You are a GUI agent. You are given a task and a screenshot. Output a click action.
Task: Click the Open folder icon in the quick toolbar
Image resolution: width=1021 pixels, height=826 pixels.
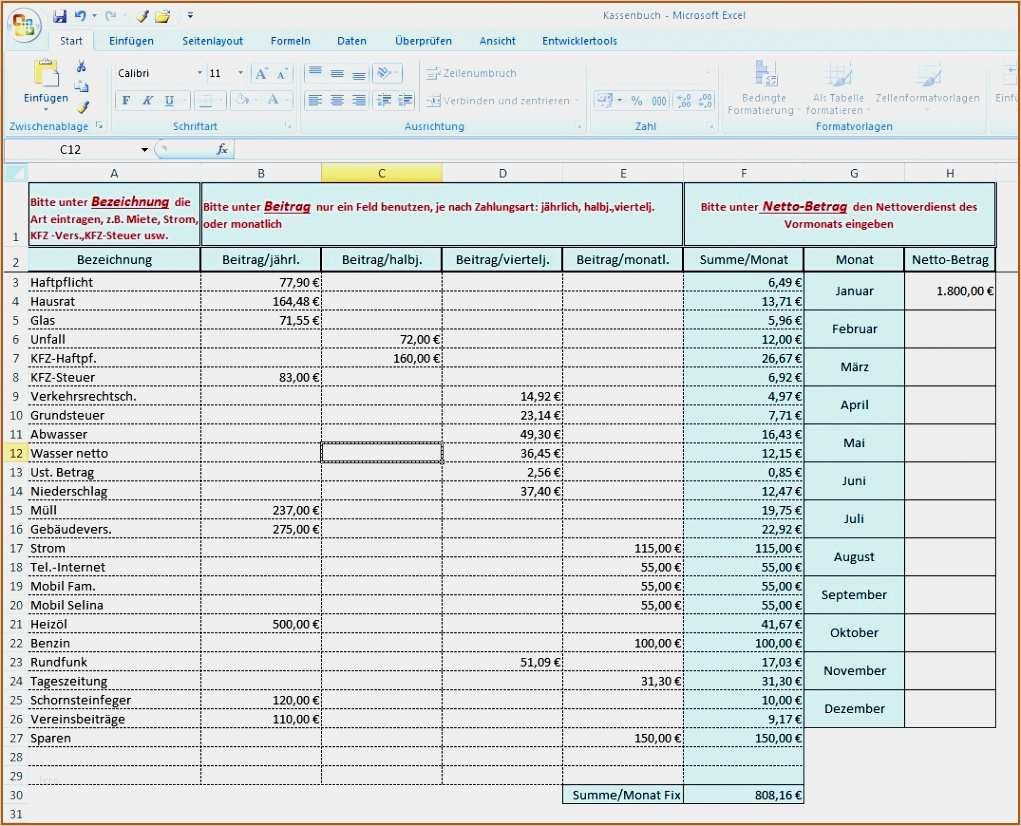click(162, 16)
